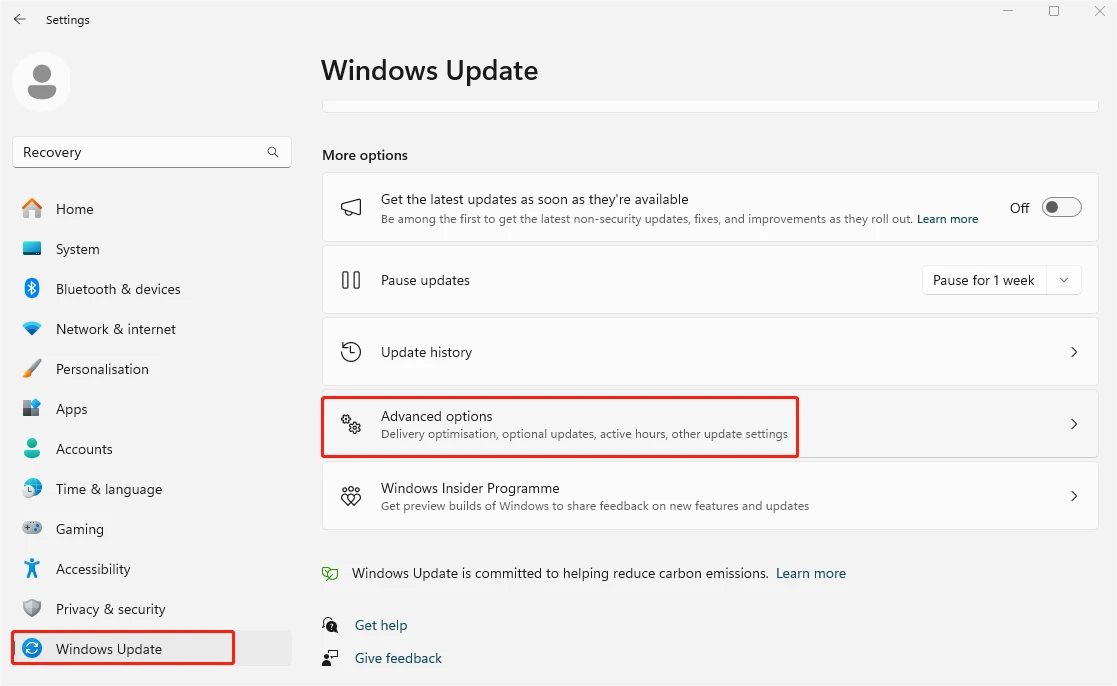Click the Give feedback person icon
This screenshot has height=686, width=1117.
pos(331,658)
